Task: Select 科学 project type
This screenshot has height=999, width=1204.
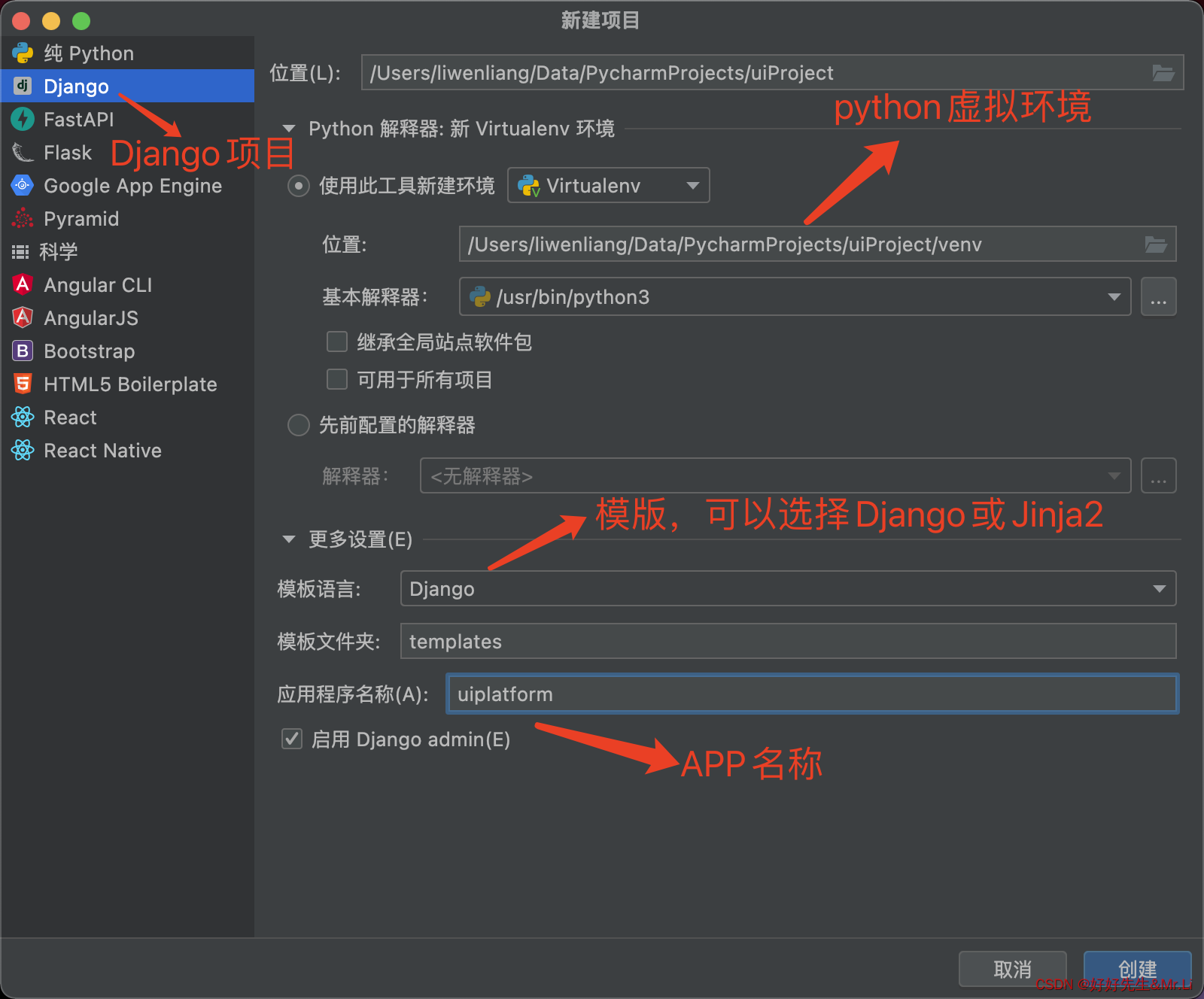Action: pyautogui.click(x=127, y=251)
